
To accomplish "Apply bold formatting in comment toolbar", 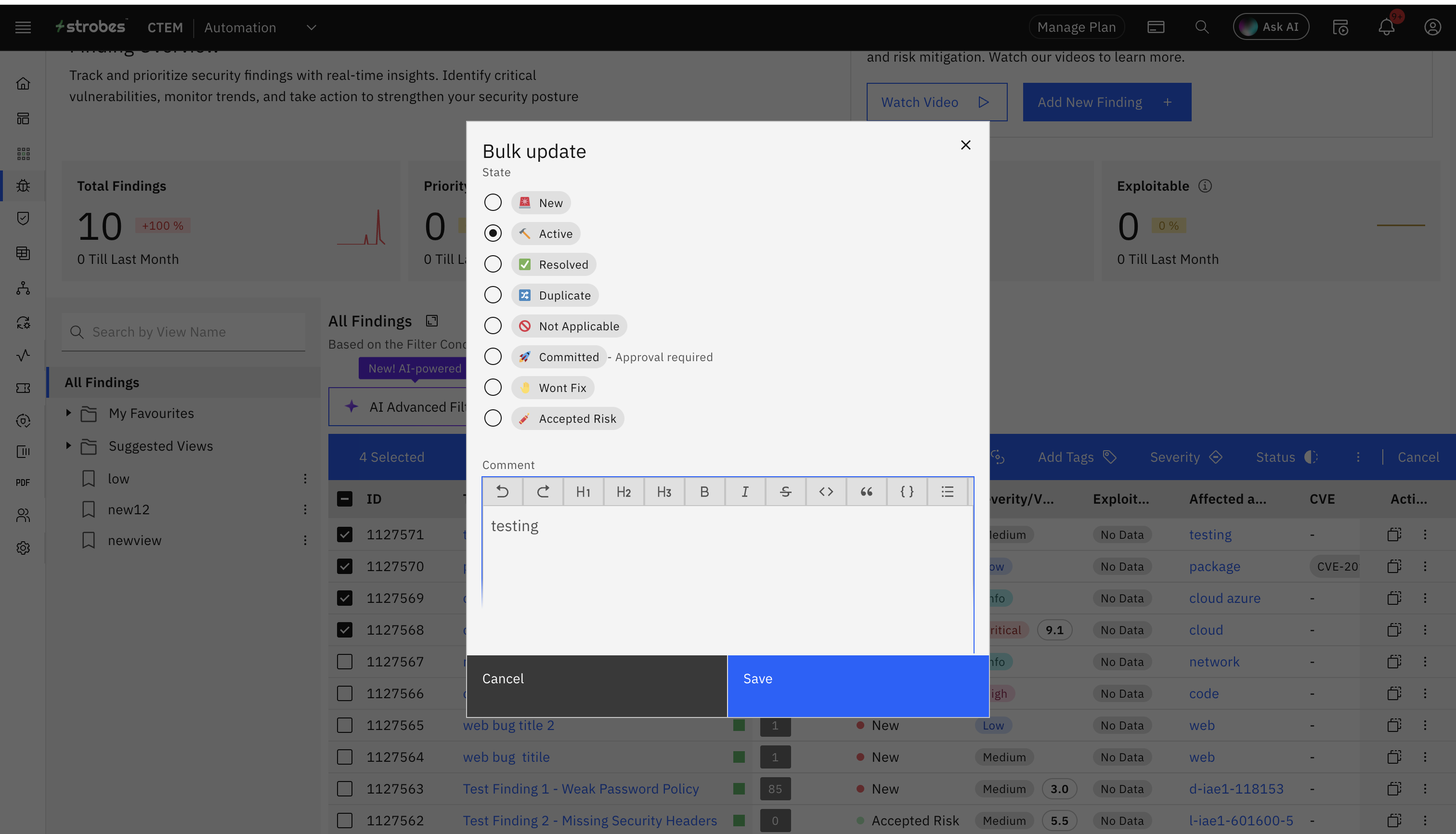I will tap(704, 492).
